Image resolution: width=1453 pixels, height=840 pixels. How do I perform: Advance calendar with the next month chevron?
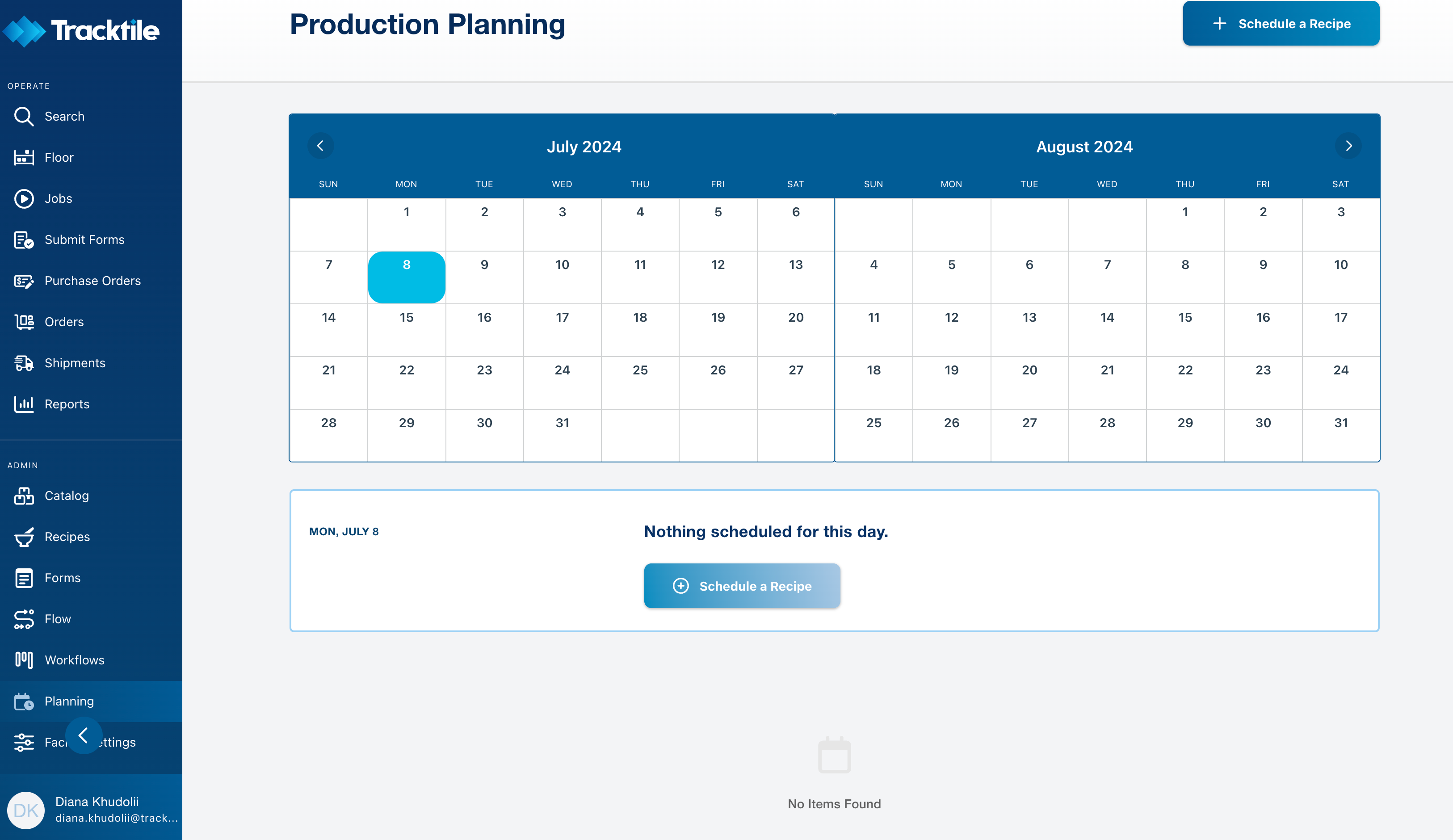[x=1348, y=146]
